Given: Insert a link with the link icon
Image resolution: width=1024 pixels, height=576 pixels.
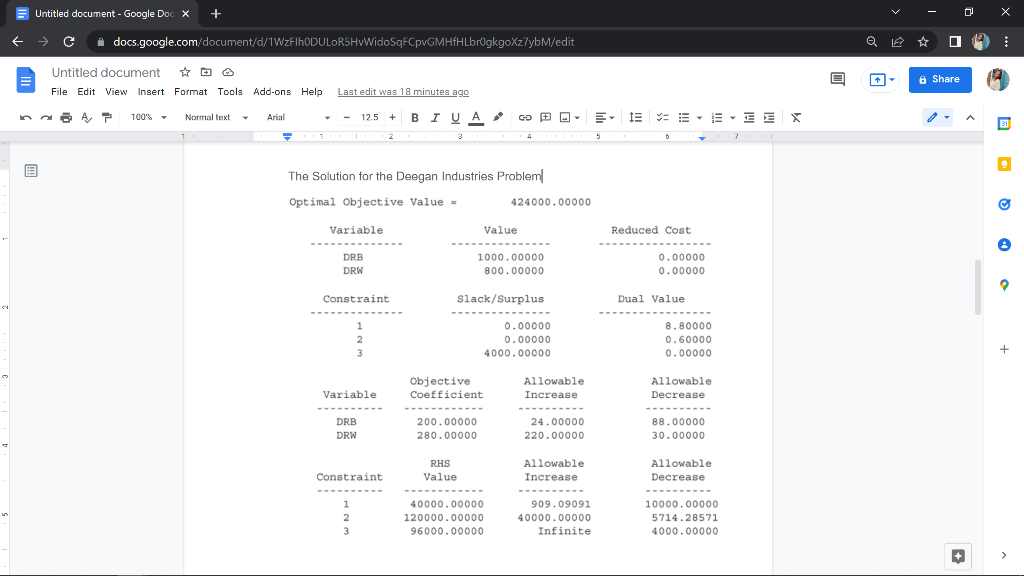Looking at the screenshot, I should click(x=524, y=118).
